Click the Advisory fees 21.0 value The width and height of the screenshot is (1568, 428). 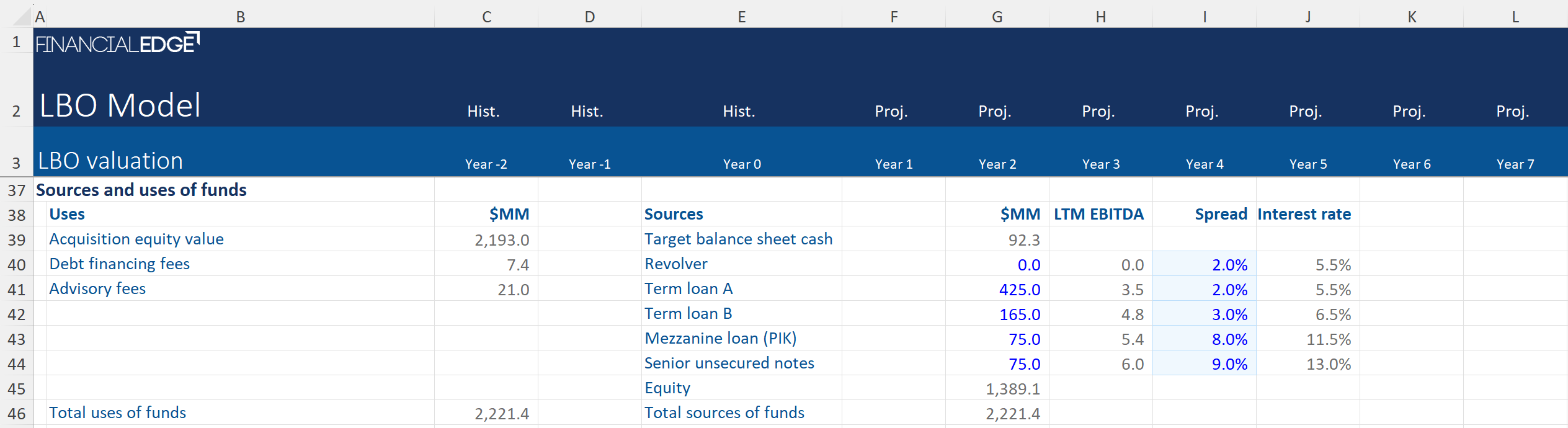[486, 290]
